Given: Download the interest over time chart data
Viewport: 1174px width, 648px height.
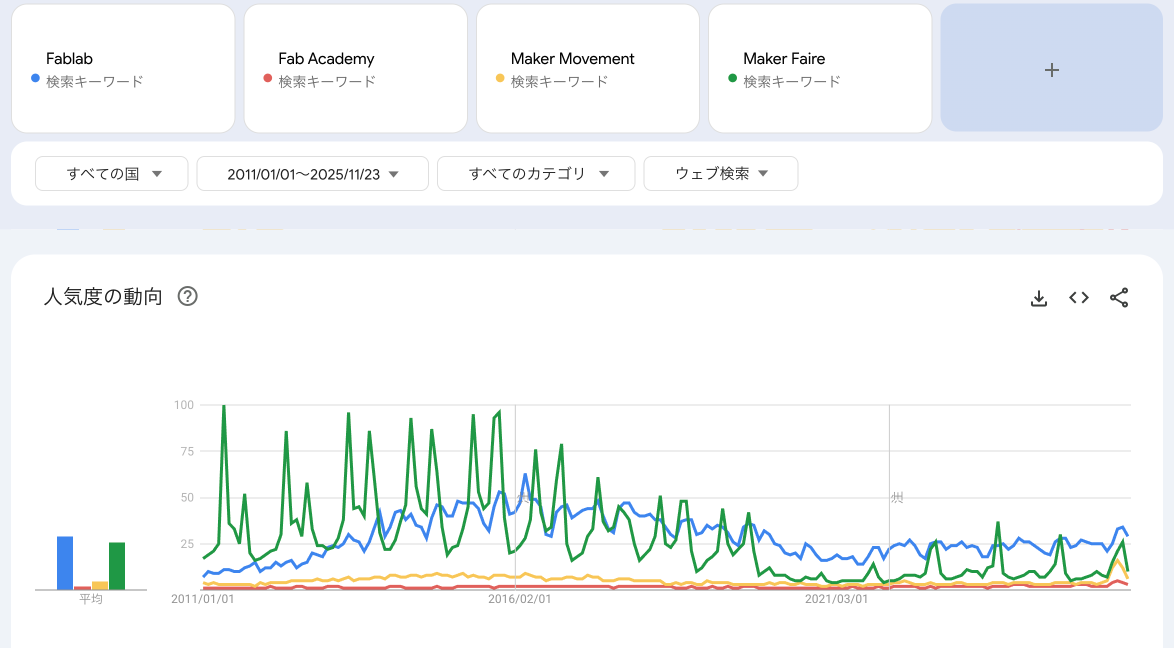Looking at the screenshot, I should (1039, 298).
